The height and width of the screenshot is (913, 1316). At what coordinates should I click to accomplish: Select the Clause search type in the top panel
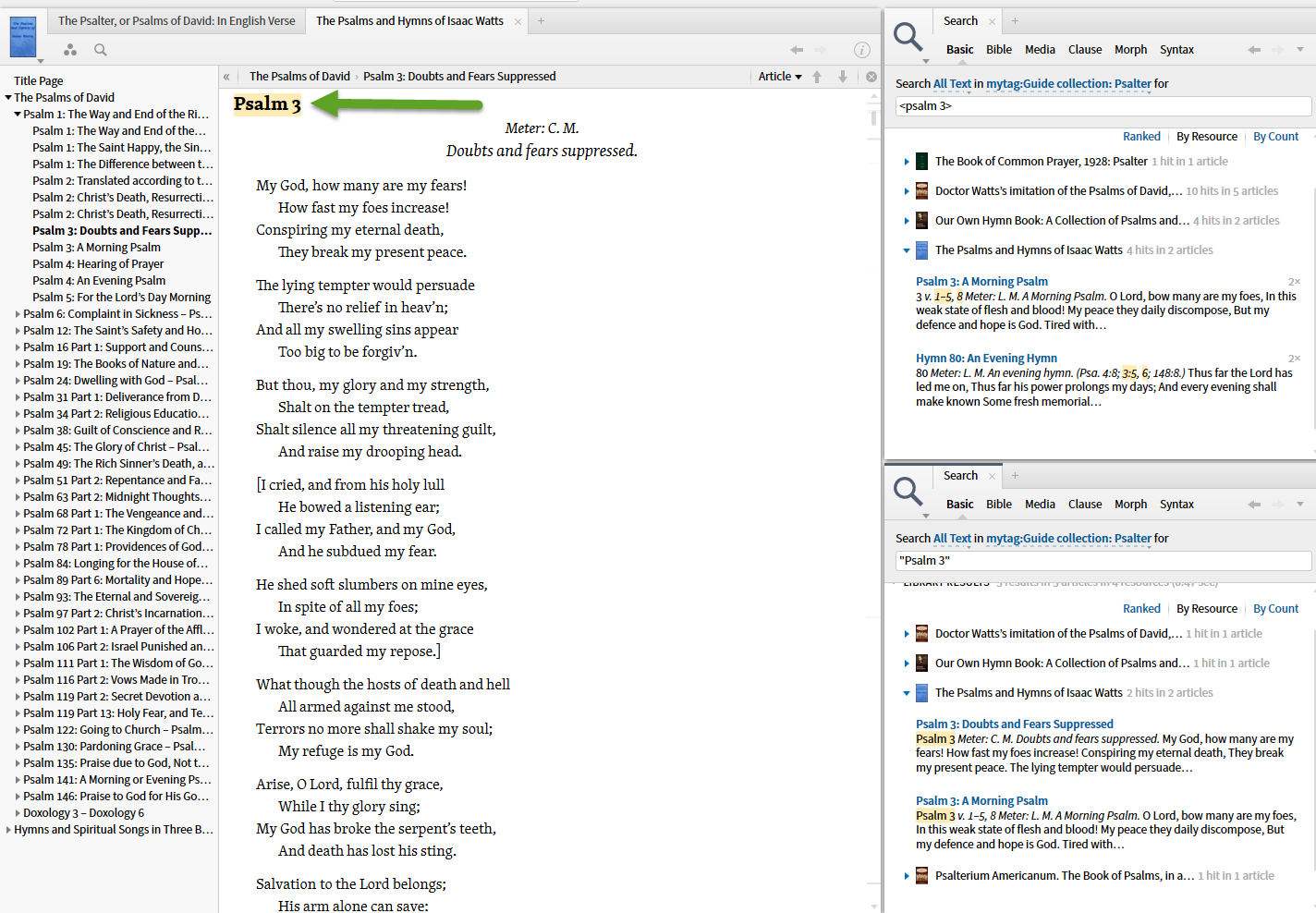coord(1085,50)
